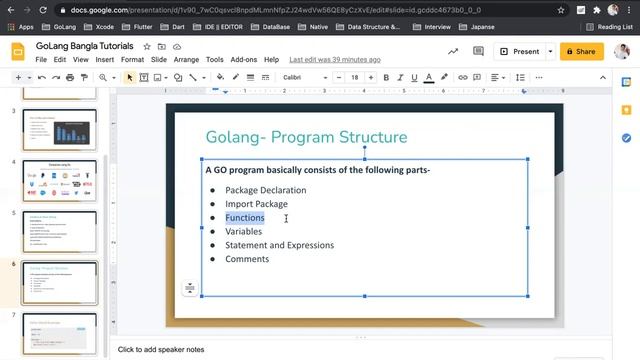The width and height of the screenshot is (640, 360).
Task: Open the Tasks panel in sidebar
Action: [626, 138]
